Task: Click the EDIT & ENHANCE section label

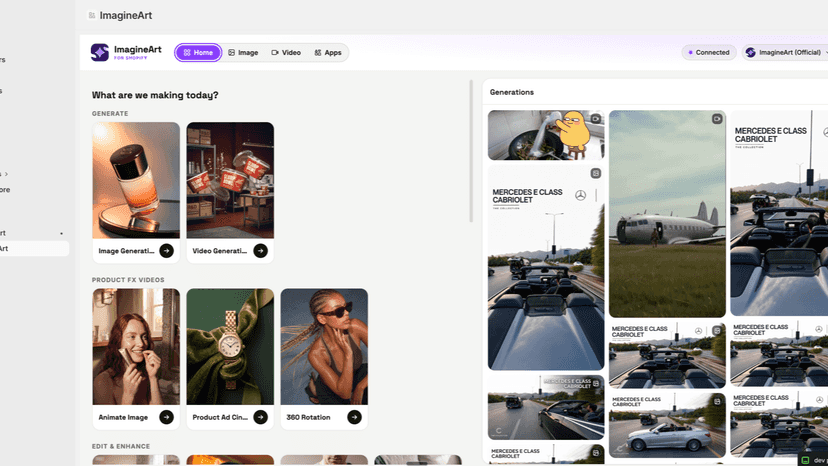Action: pos(121,446)
